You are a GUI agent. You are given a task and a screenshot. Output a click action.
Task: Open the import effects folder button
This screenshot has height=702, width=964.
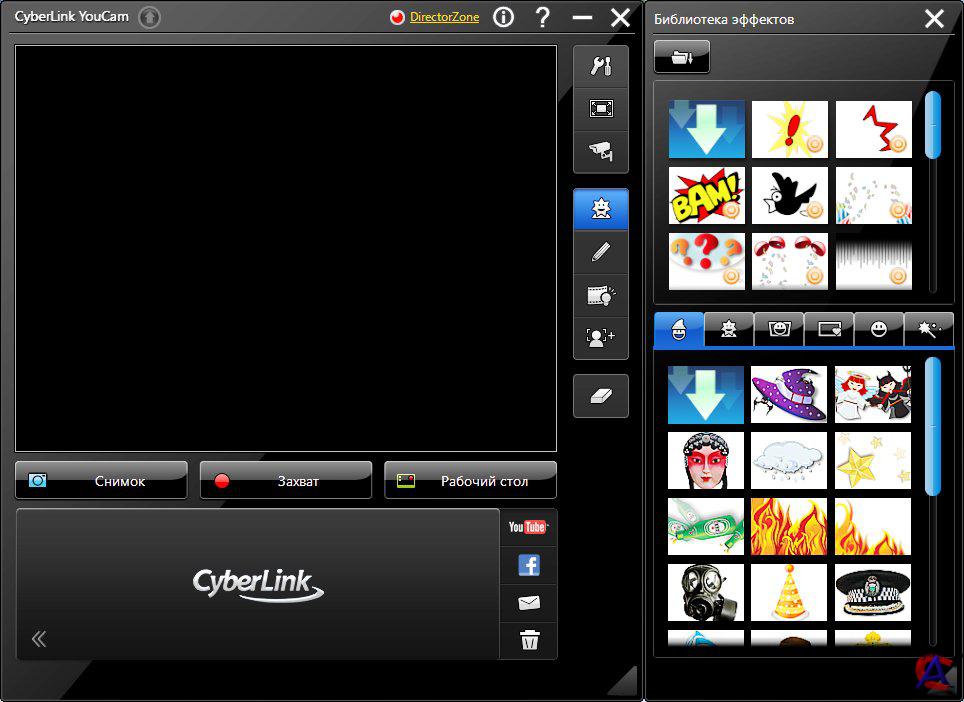[682, 57]
